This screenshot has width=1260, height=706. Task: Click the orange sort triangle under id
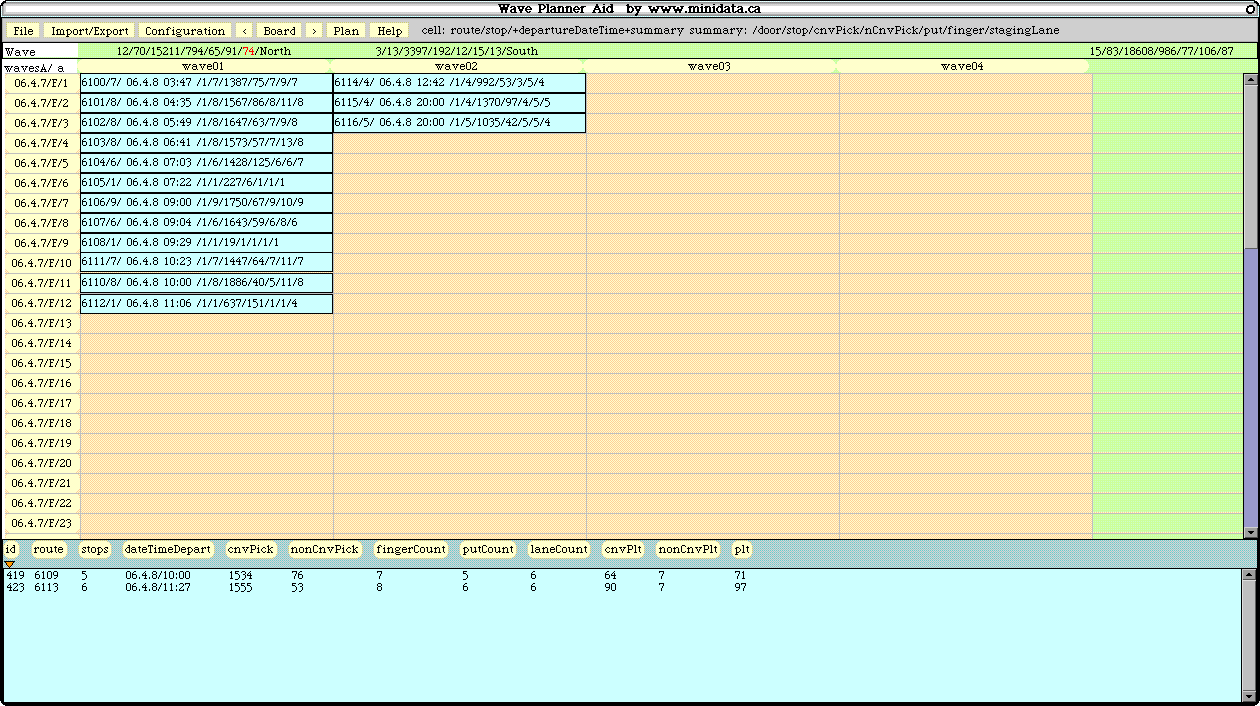click(x=10, y=564)
